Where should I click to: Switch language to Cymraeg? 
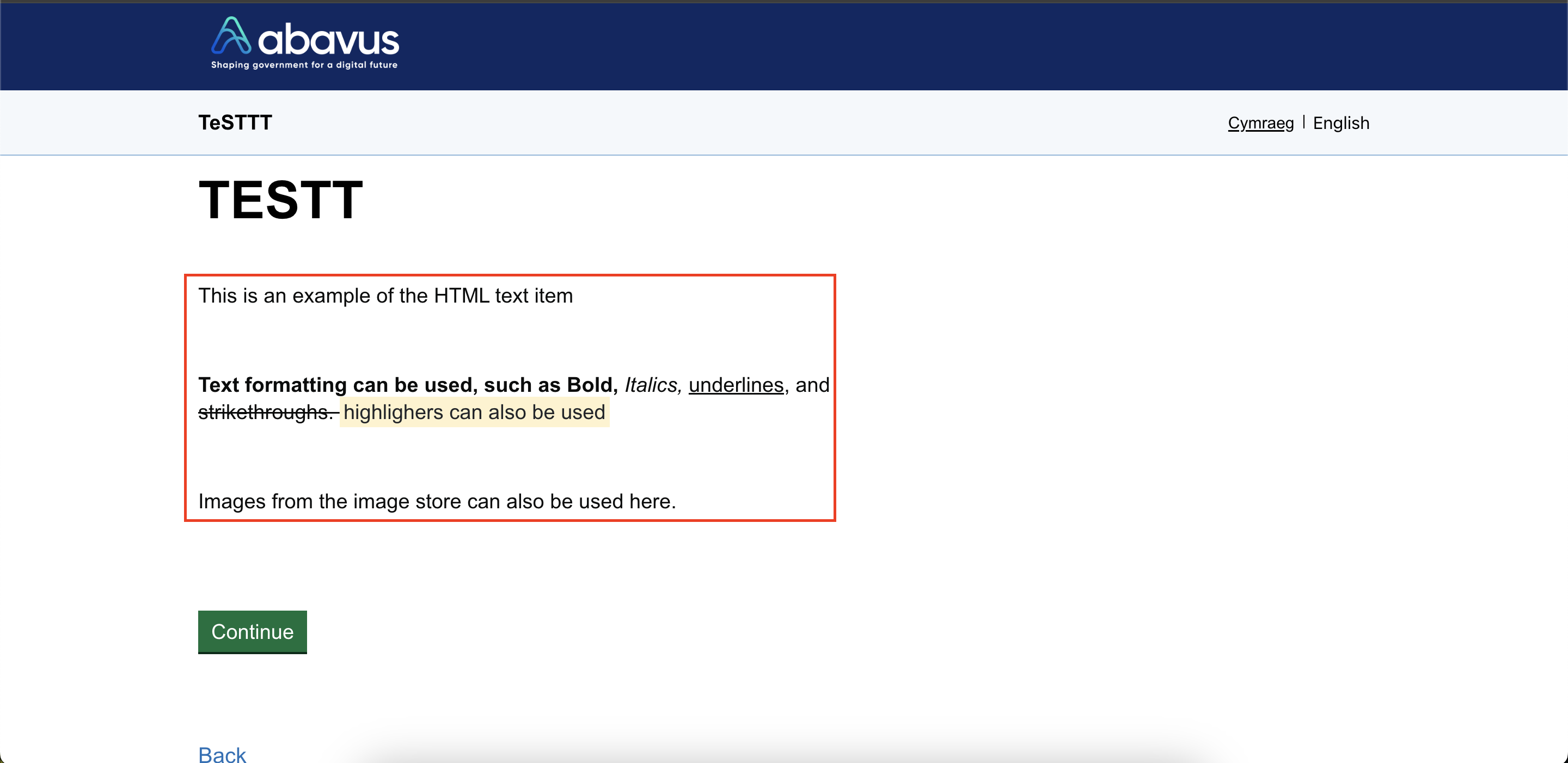1260,123
